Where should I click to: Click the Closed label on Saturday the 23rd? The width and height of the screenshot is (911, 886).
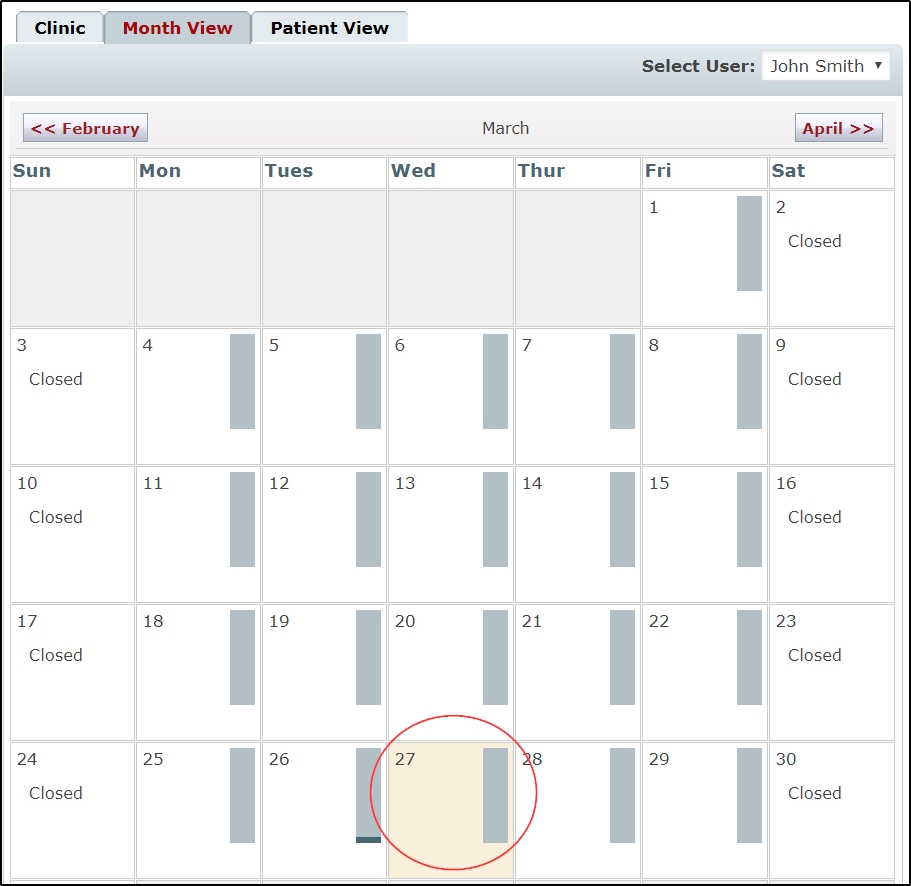[x=815, y=655]
